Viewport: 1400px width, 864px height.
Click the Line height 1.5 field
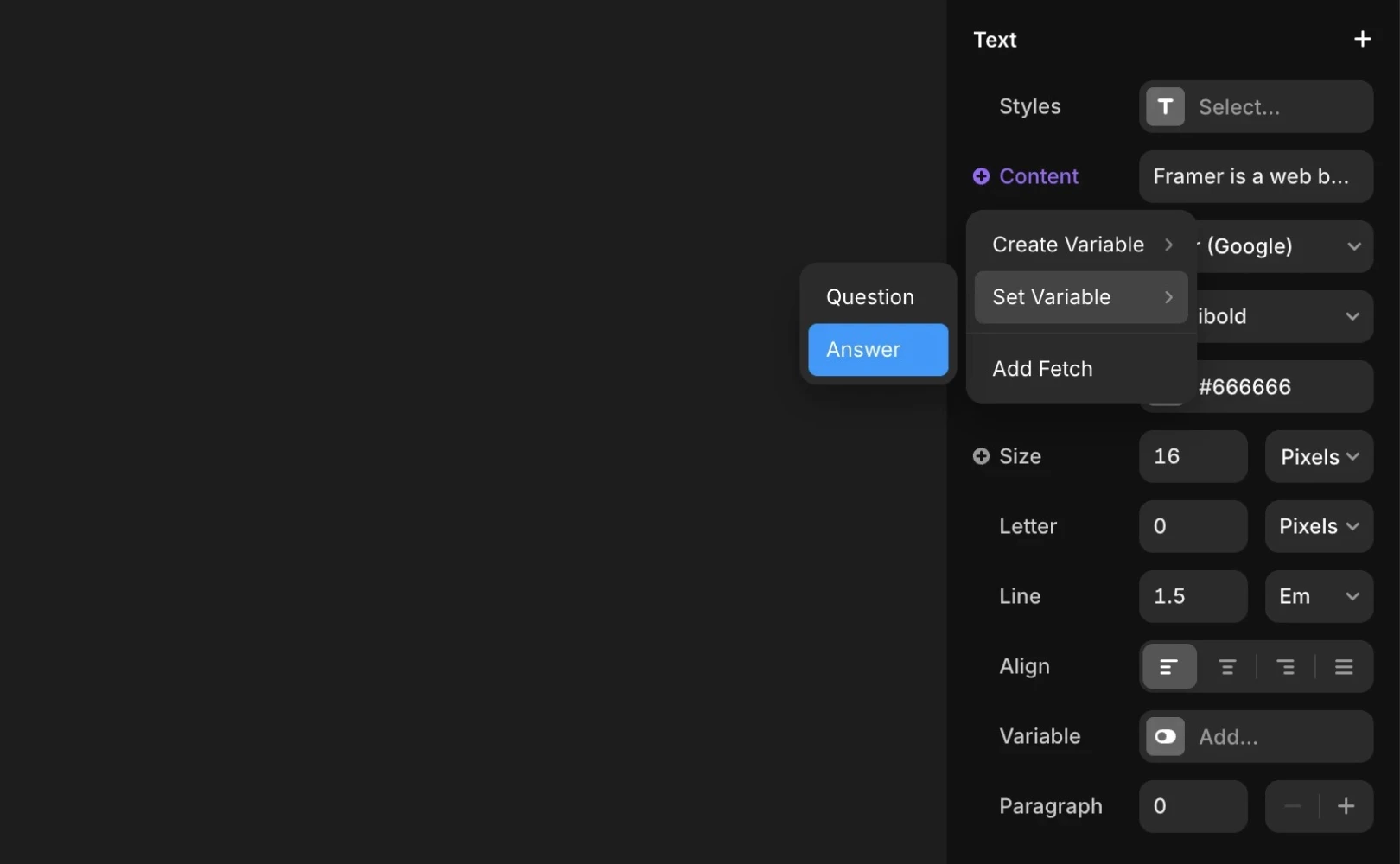pos(1193,596)
